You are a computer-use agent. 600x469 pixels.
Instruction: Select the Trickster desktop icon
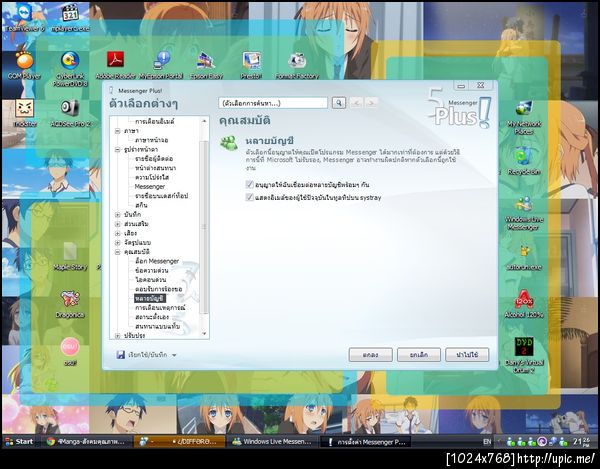(x=25, y=113)
